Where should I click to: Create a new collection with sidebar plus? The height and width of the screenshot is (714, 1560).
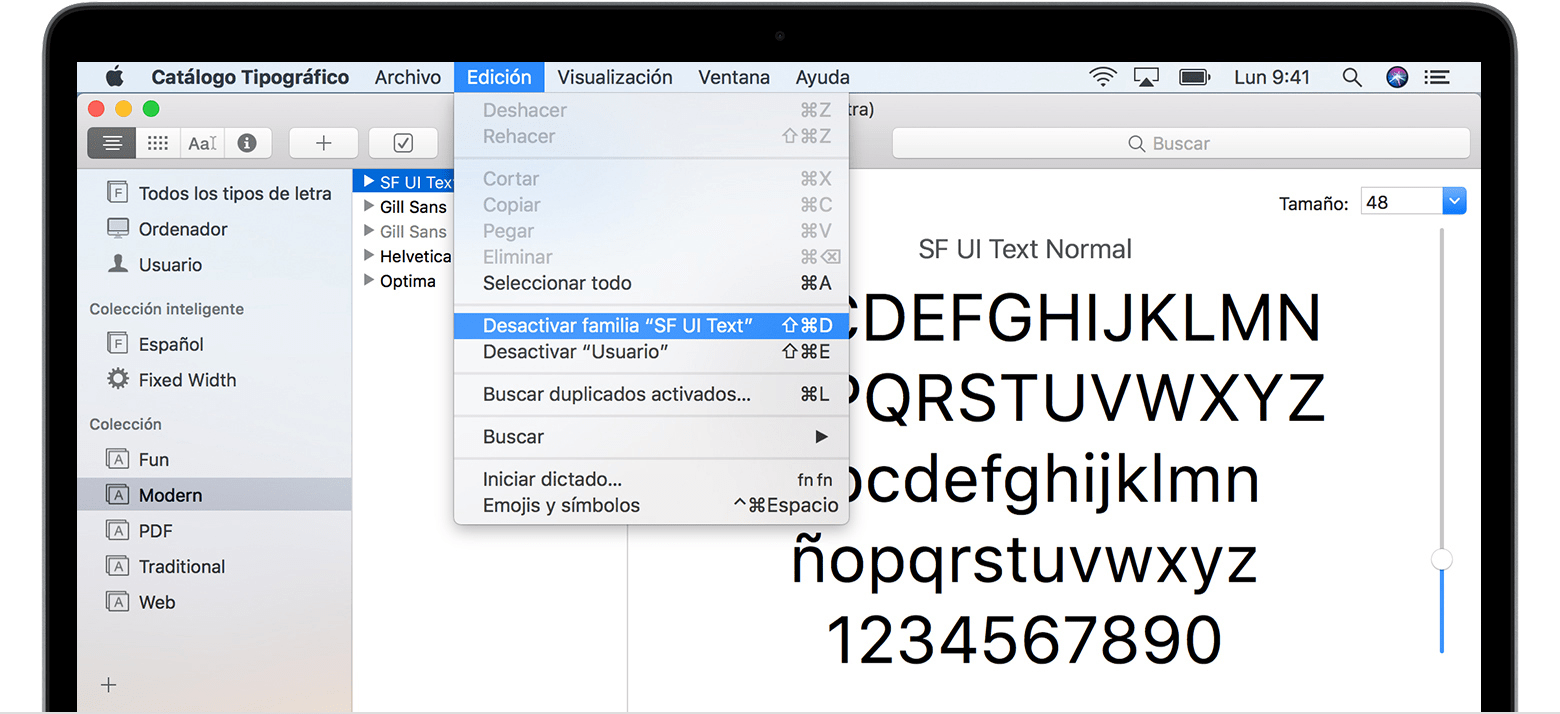[x=107, y=684]
